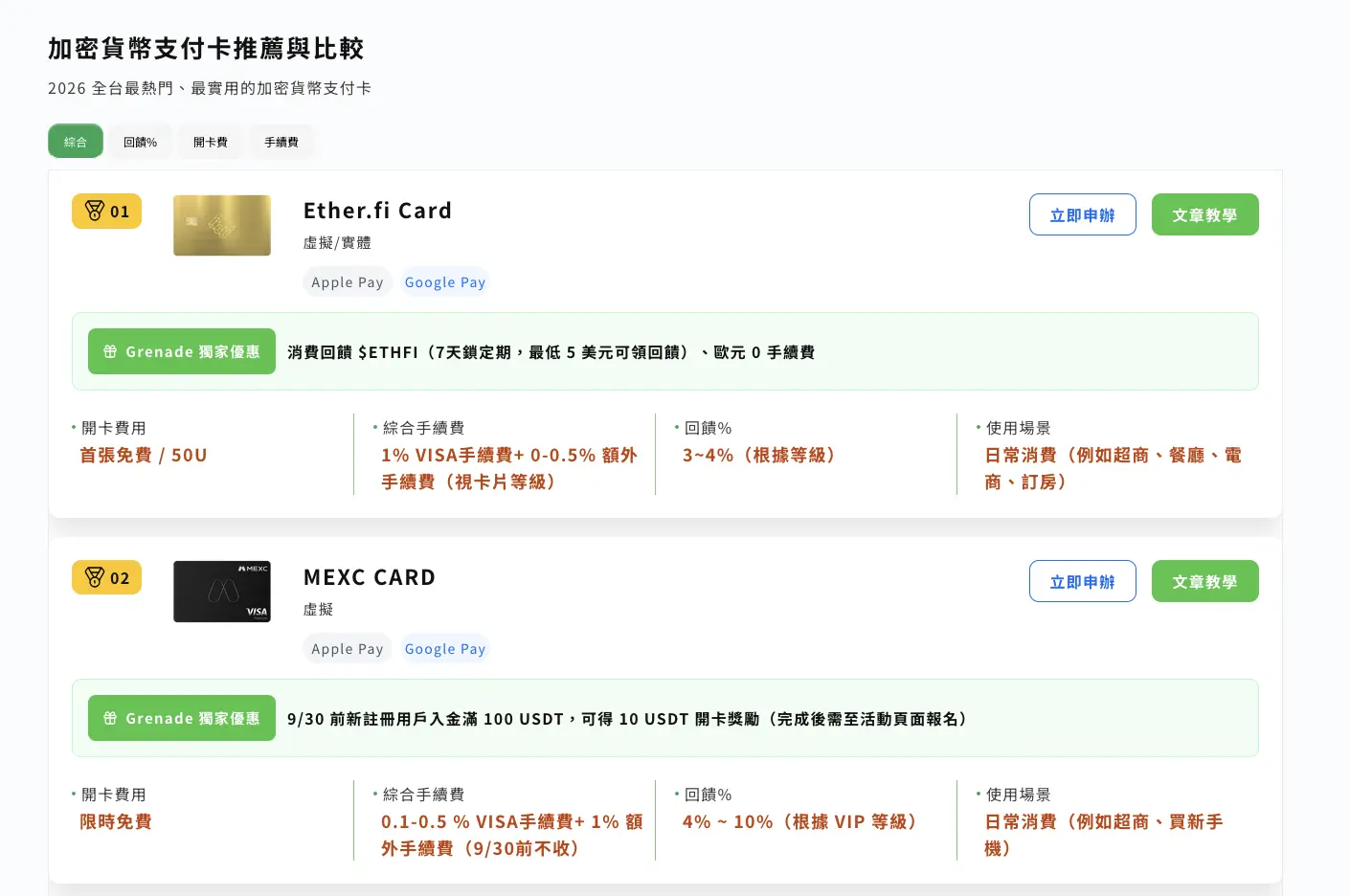Open the black MEXC card image
This screenshot has height=896, width=1350.
(222, 592)
